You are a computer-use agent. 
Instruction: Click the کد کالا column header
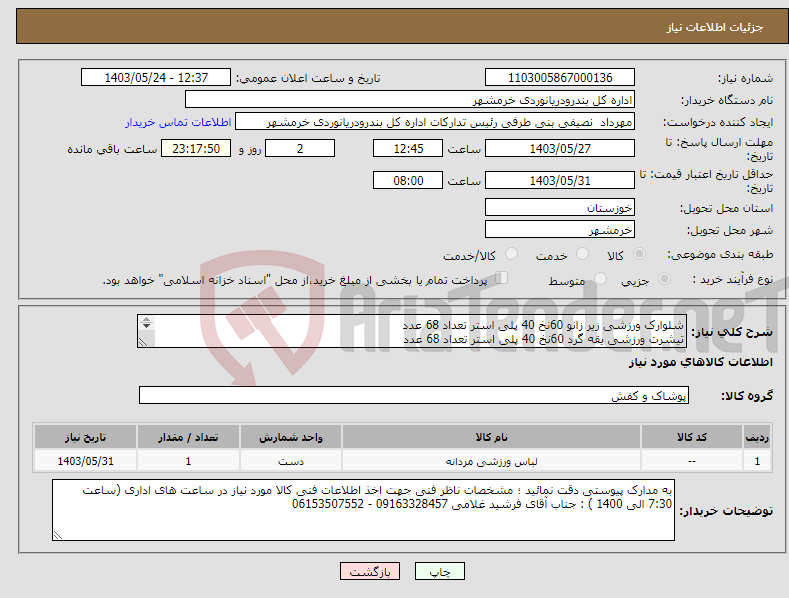[x=692, y=437]
